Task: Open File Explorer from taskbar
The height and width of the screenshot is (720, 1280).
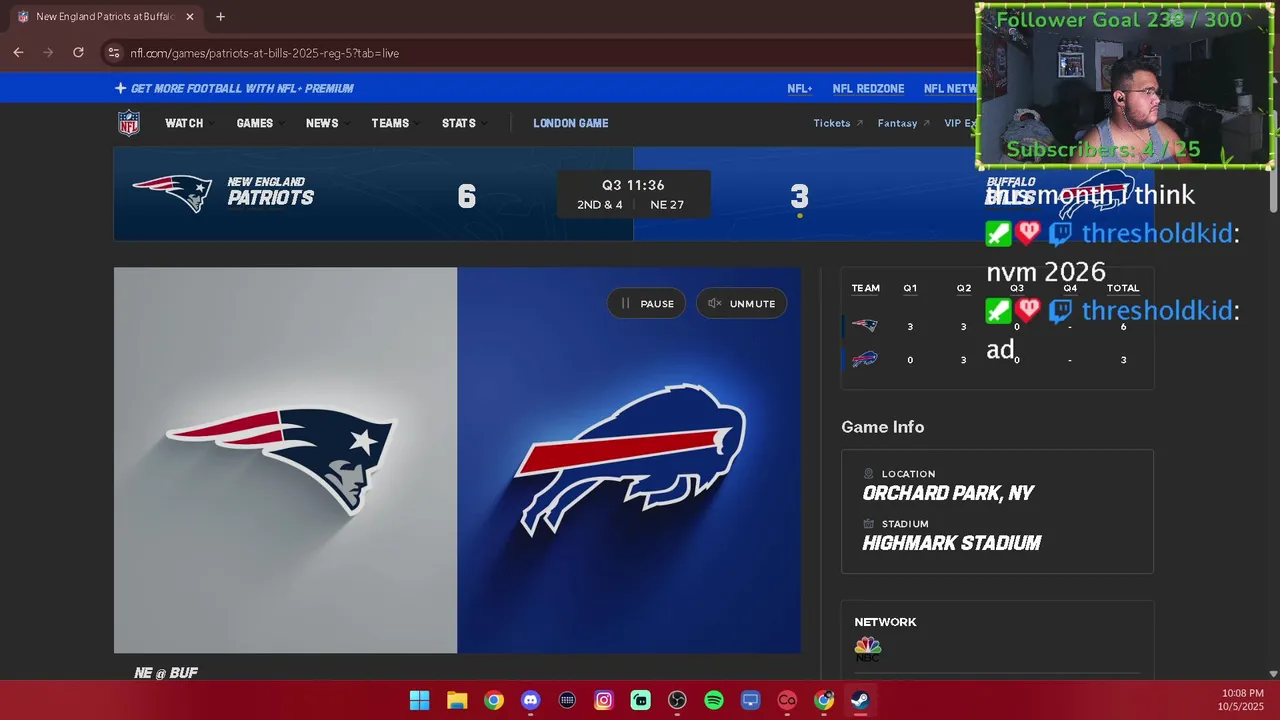Action: point(457,700)
